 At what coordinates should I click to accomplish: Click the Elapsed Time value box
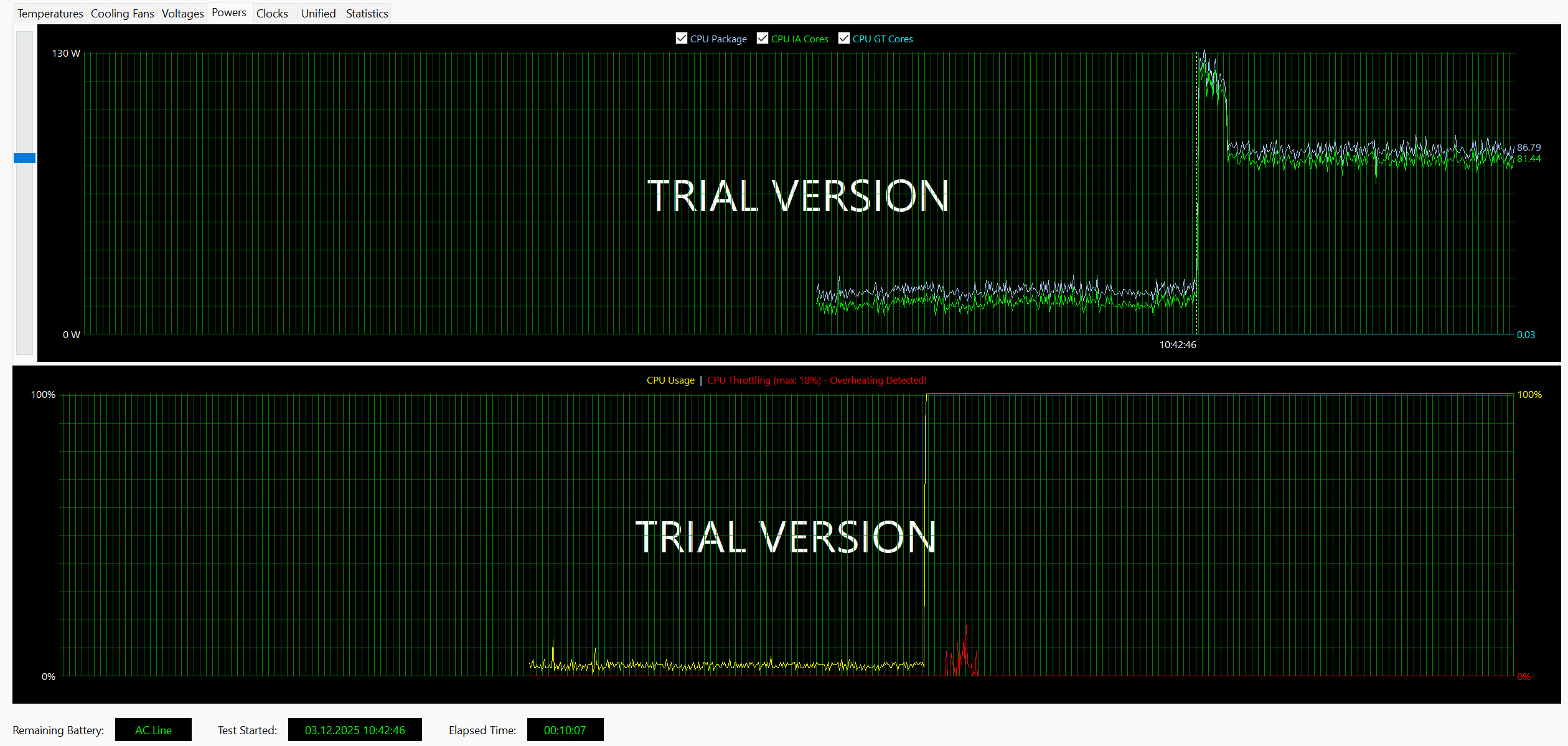565,730
